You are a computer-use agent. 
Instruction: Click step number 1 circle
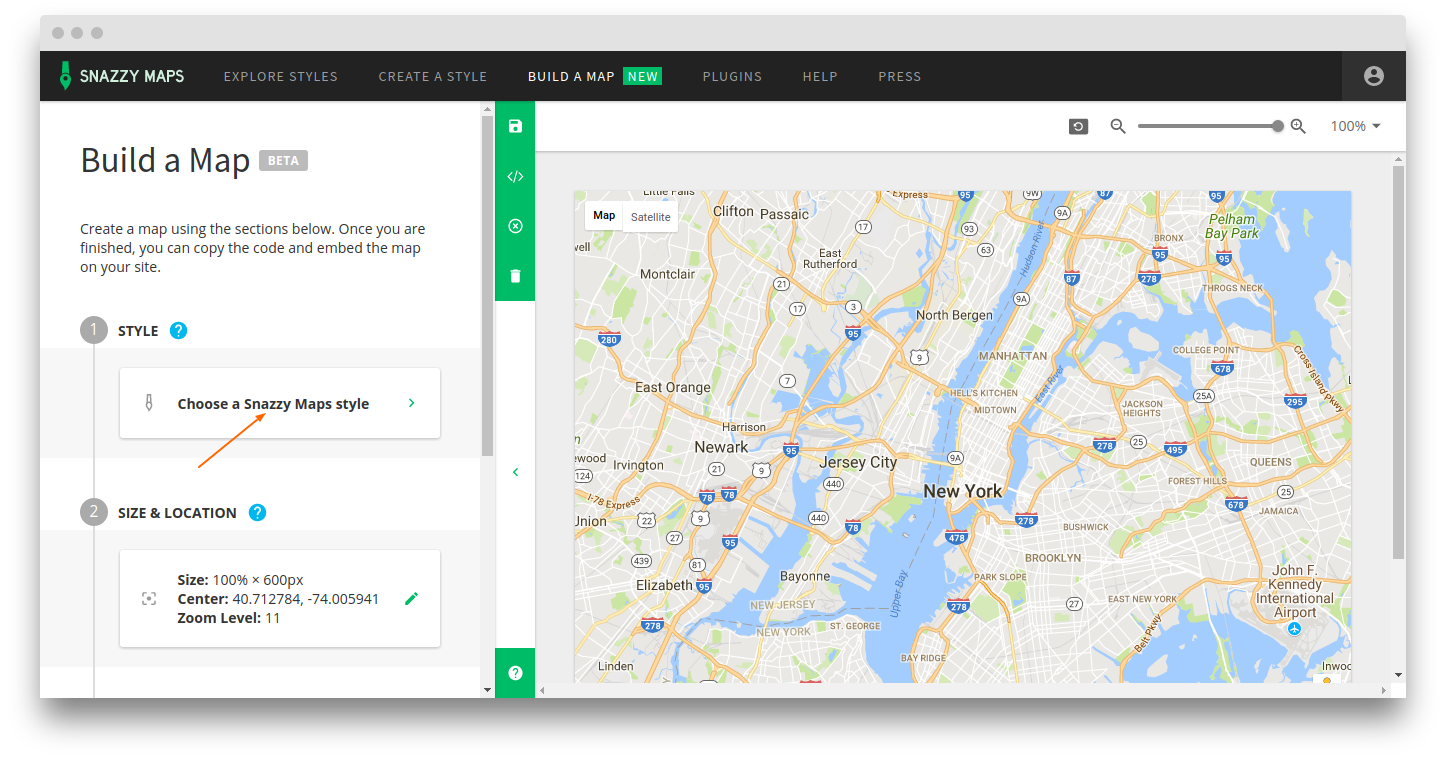click(94, 330)
